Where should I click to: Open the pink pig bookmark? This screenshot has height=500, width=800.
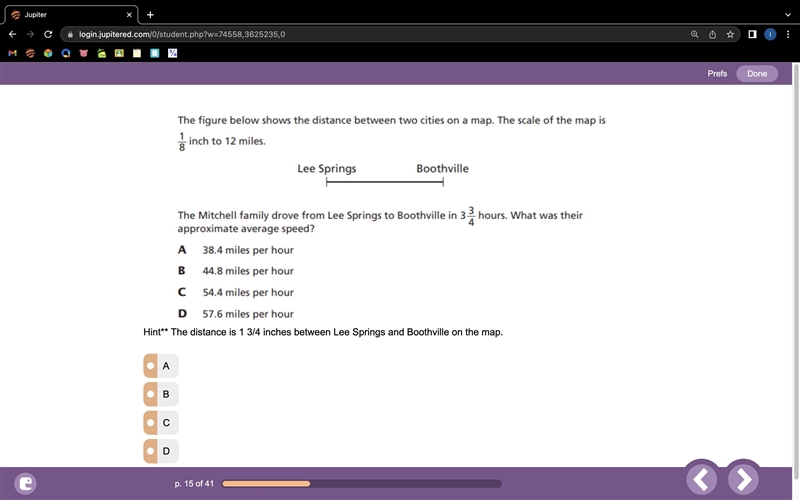click(84, 53)
